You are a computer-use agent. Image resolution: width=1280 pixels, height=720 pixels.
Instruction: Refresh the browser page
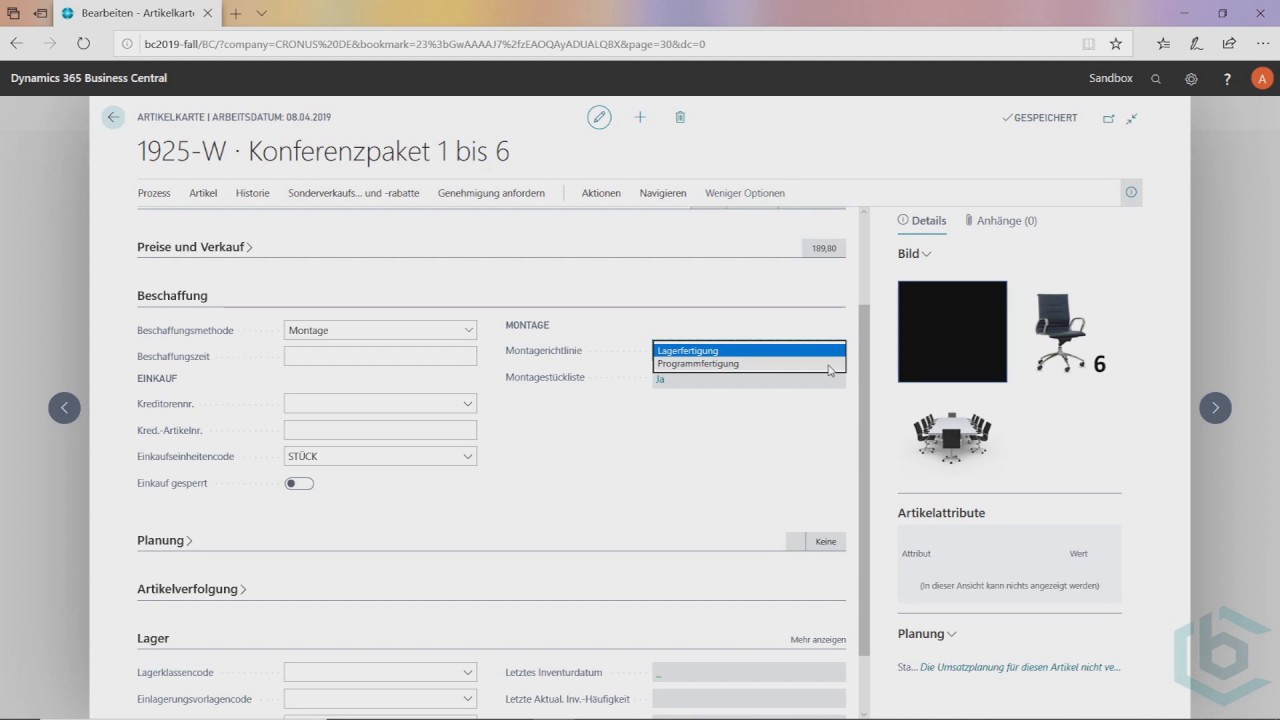tap(83, 44)
